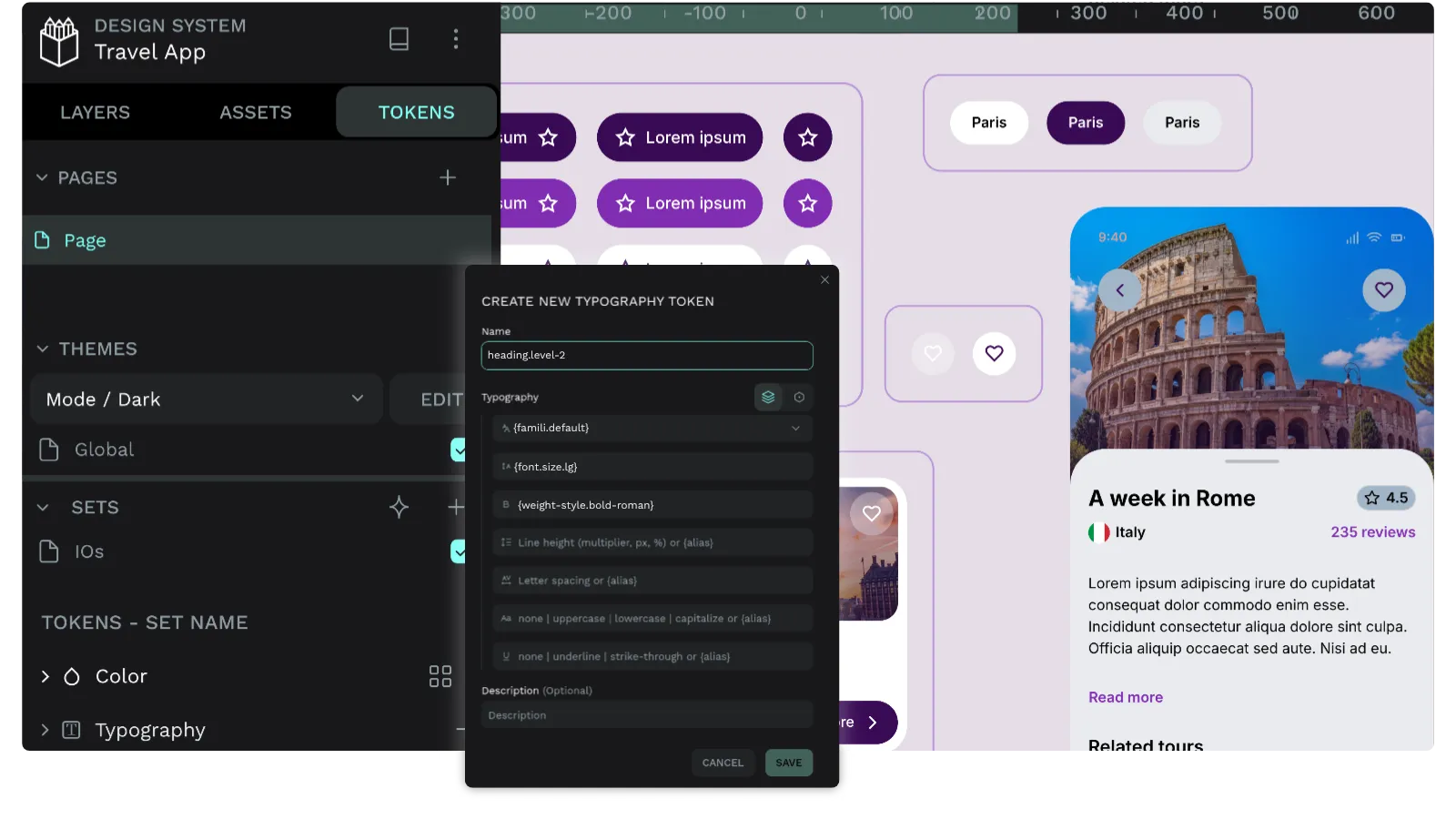Click the Cancel button in dialog
Viewport: 1456px width, 819px height.
pyautogui.click(x=723, y=763)
